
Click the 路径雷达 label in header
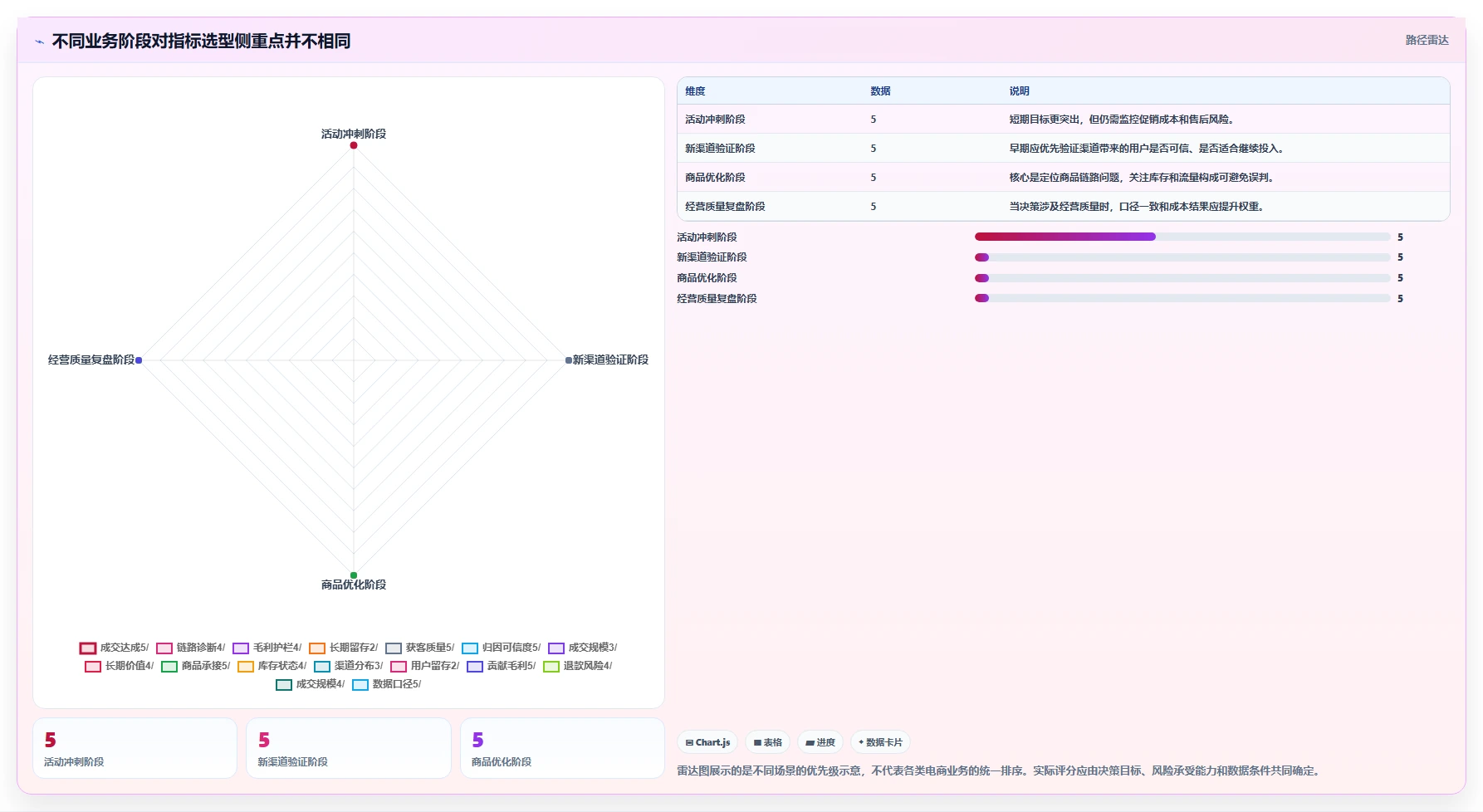pyautogui.click(x=1427, y=40)
